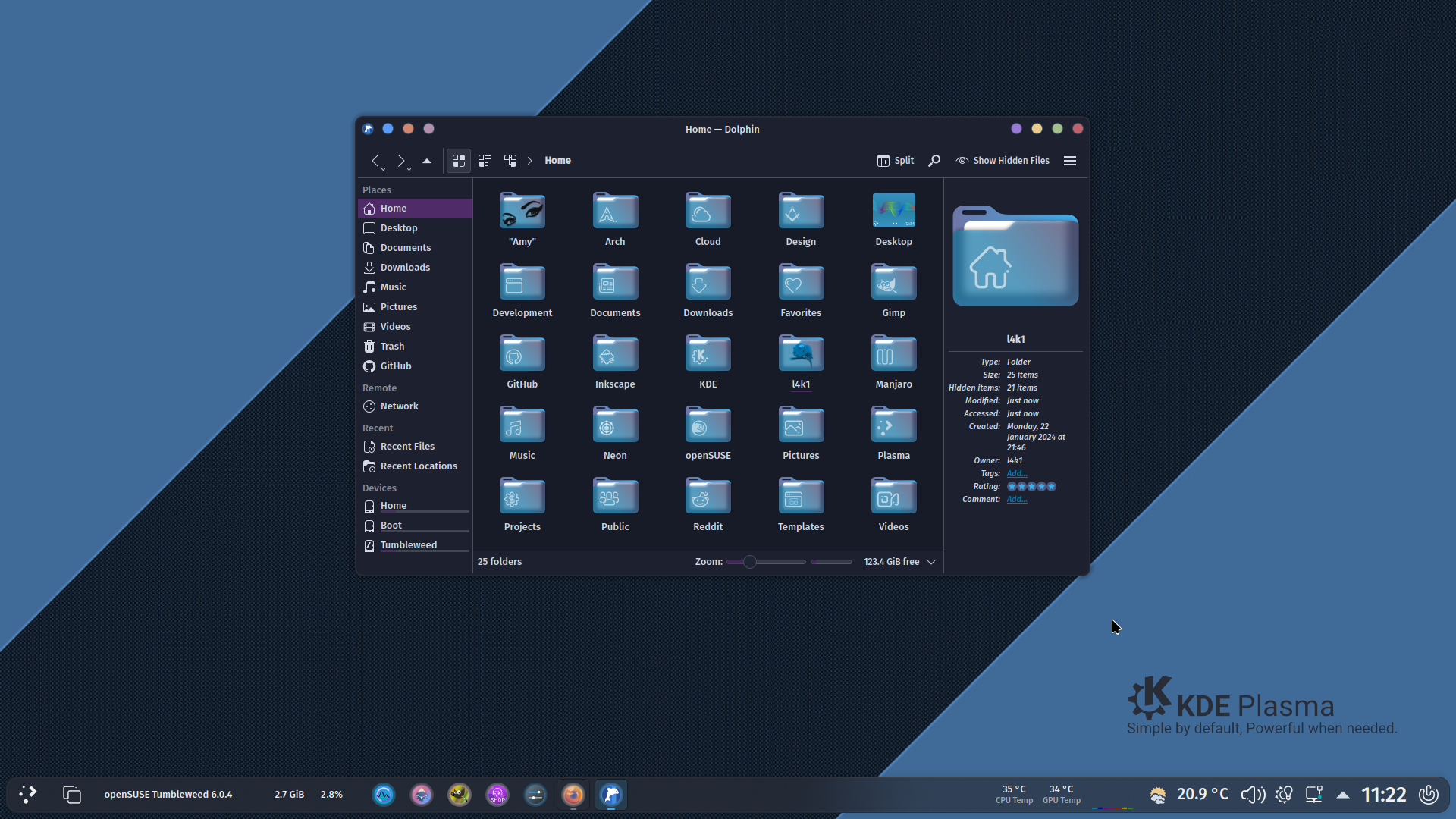Open the Arch folder

pos(615,219)
